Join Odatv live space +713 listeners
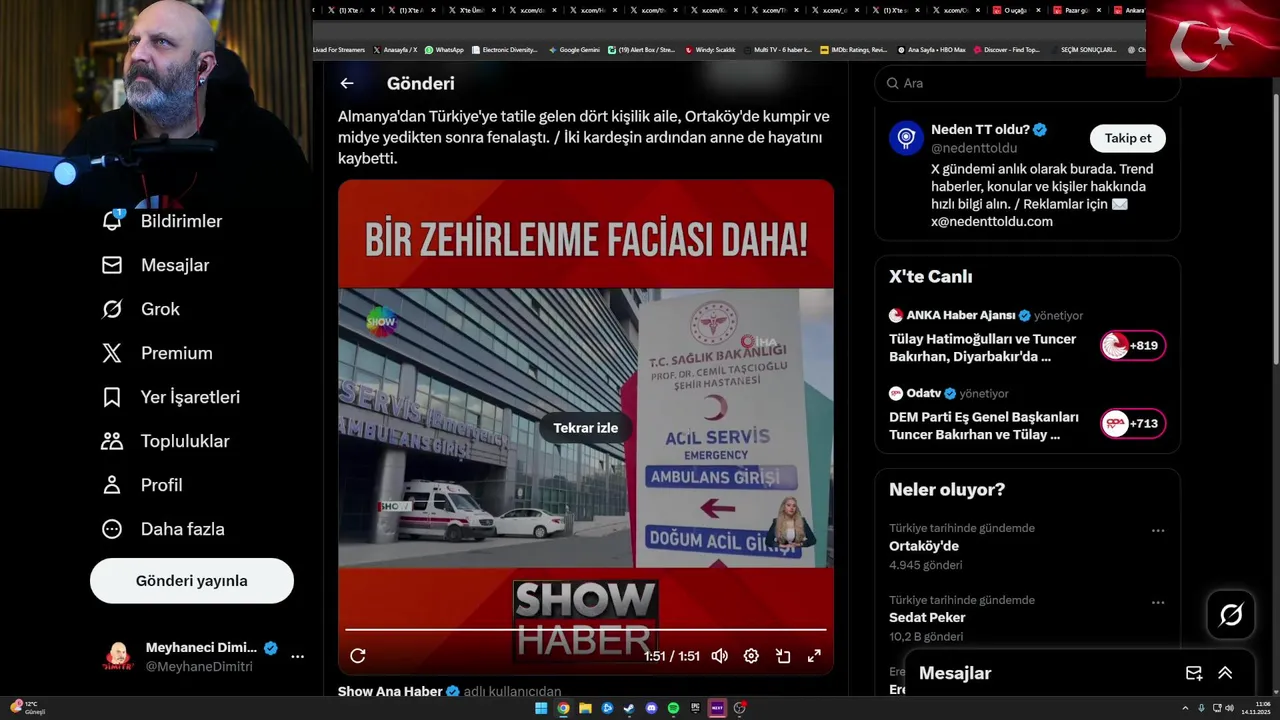Screen dimensions: 1280x720 1133,424
